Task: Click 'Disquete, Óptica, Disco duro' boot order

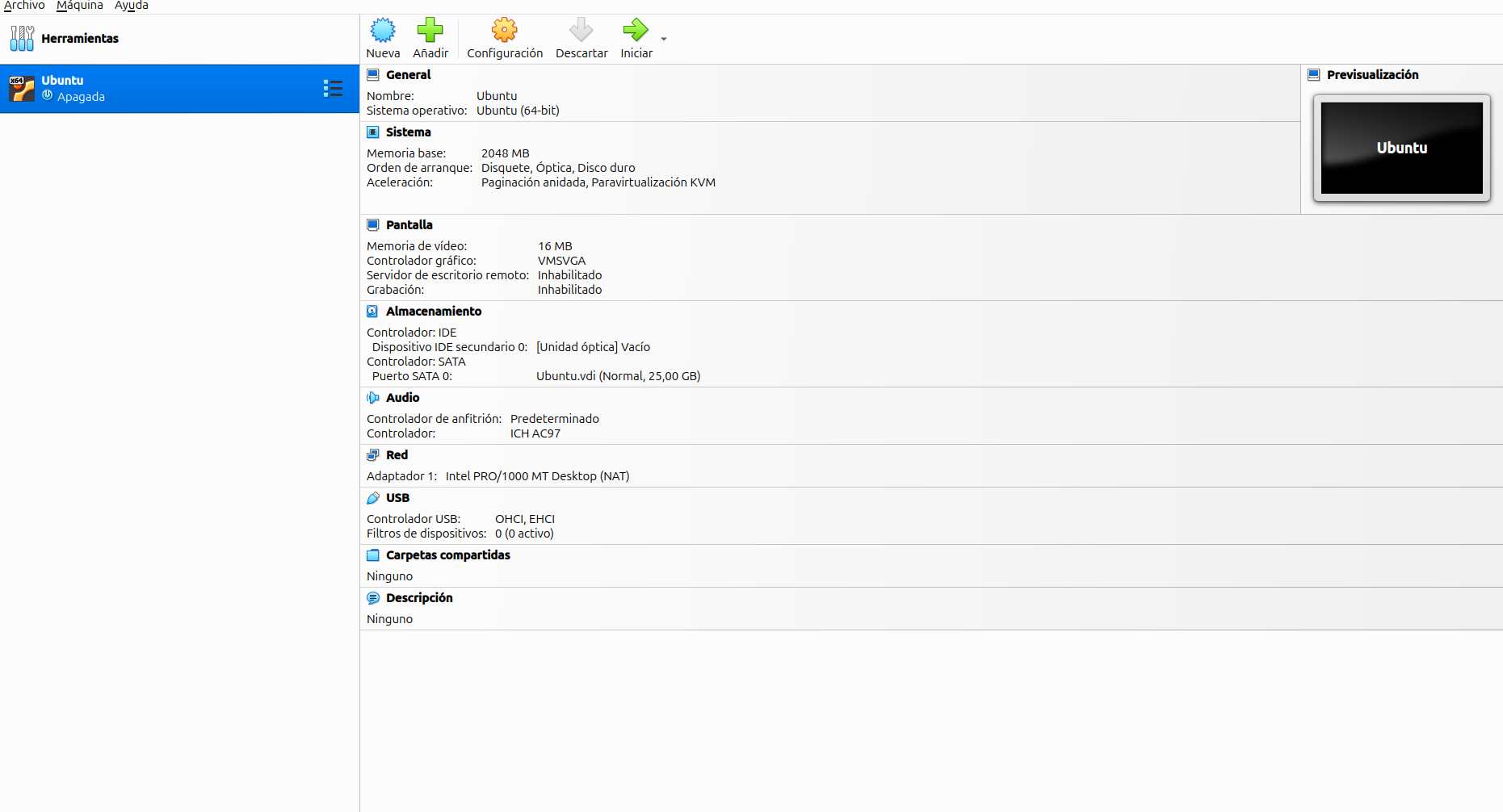Action: click(x=558, y=168)
